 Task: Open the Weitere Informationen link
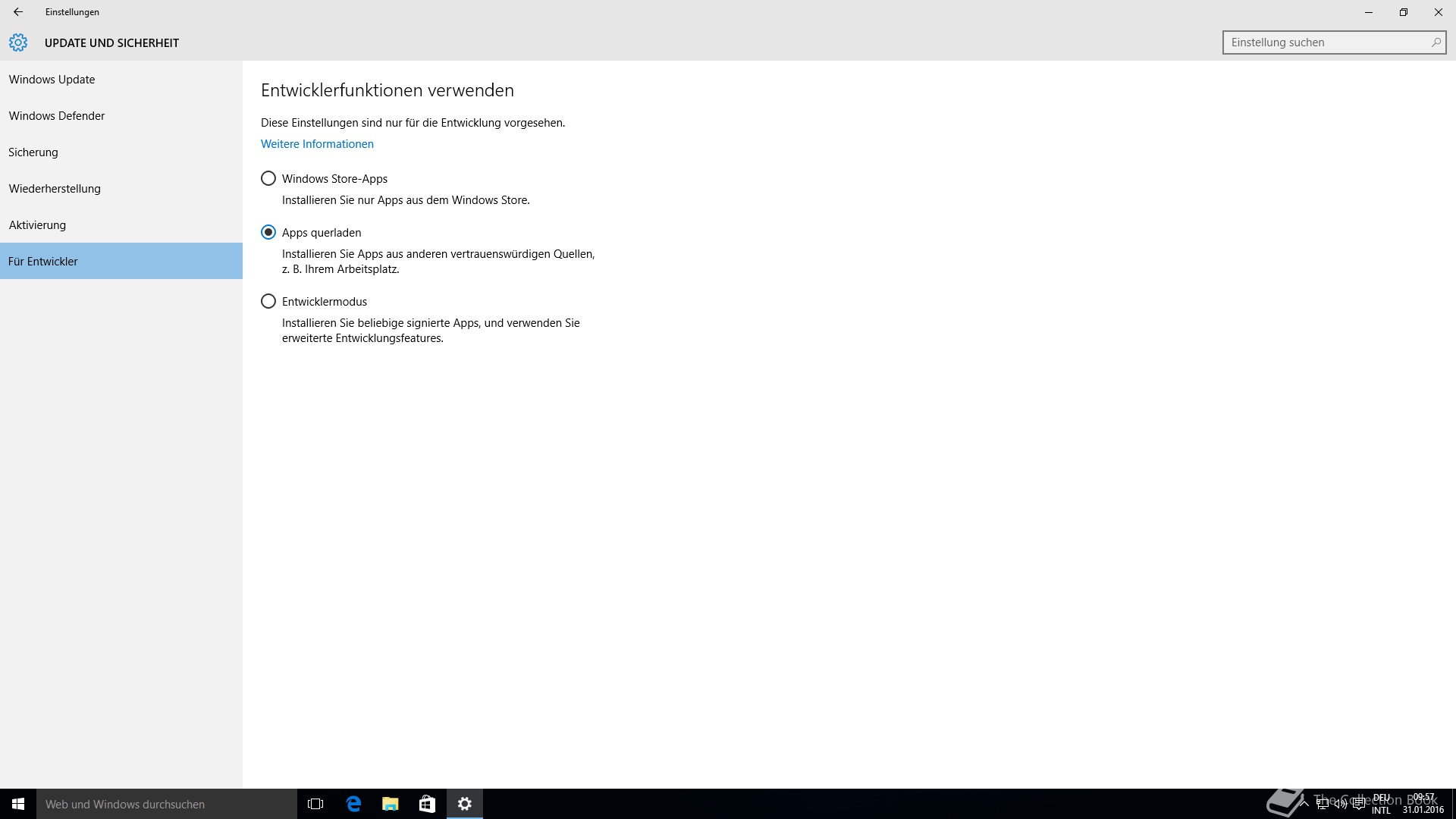(x=317, y=143)
